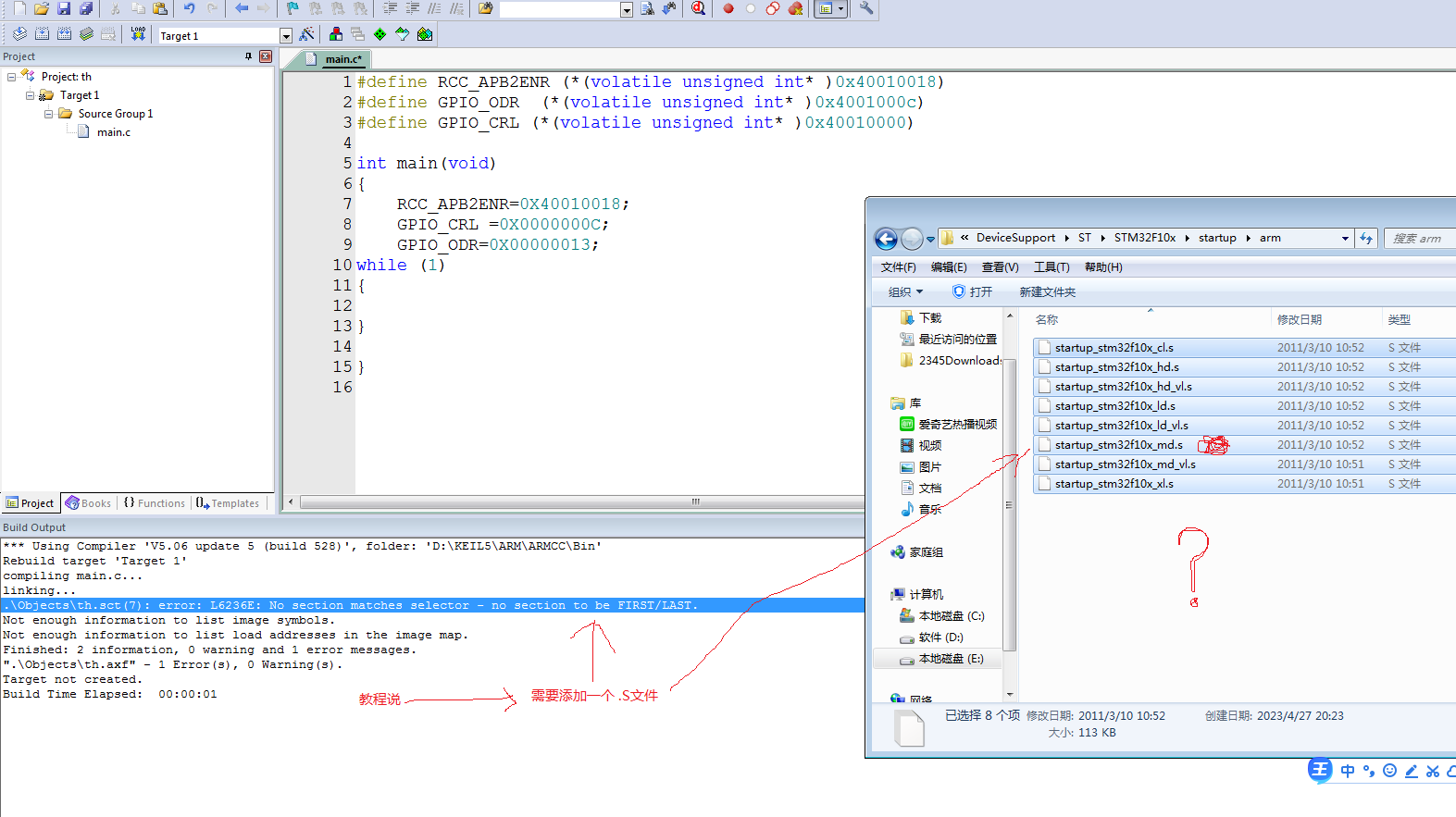Screen dimensions: 1456x817
Task: Collapse the Source Group 1 tree node
Action: point(48,114)
